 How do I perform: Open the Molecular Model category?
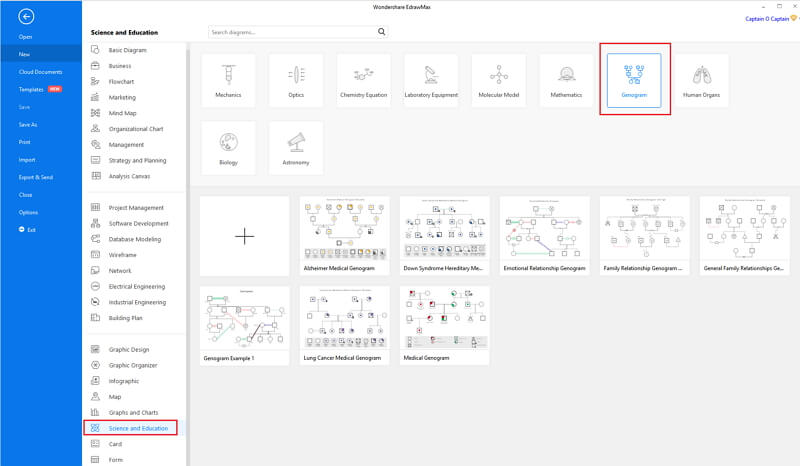[498, 80]
